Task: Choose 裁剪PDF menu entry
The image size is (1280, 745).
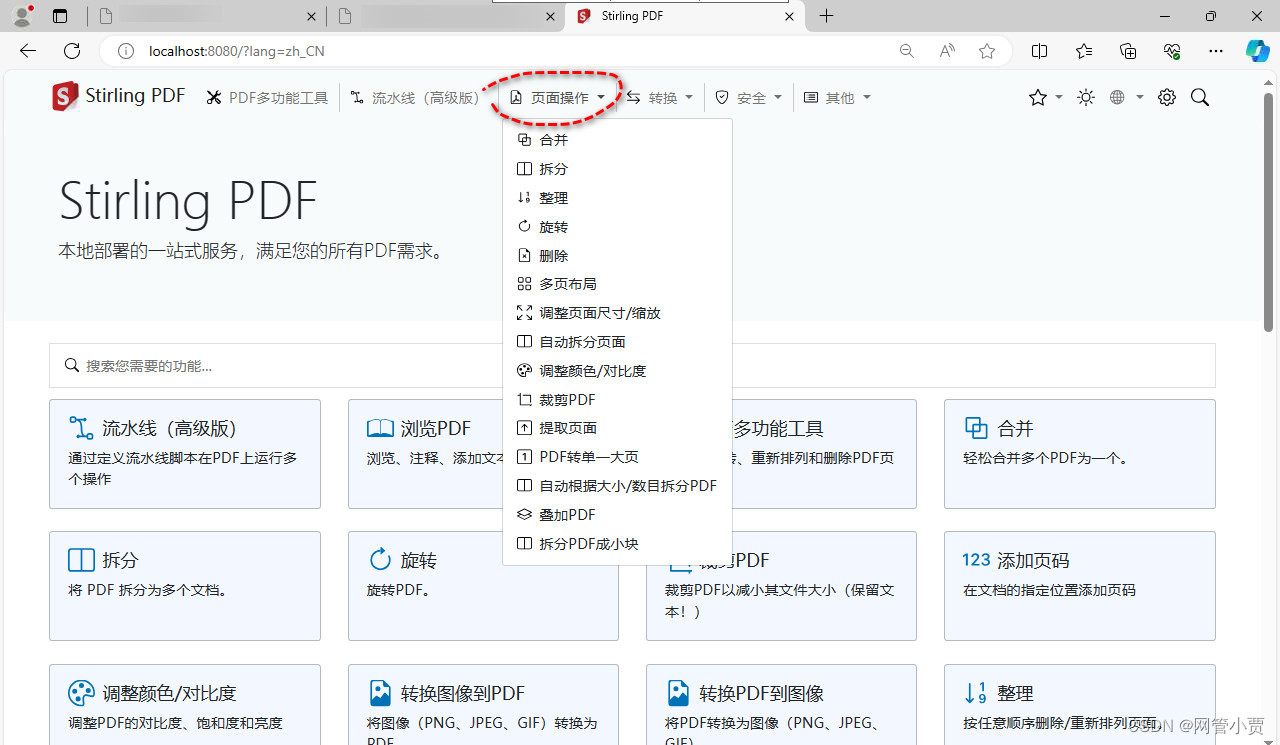Action: point(617,400)
